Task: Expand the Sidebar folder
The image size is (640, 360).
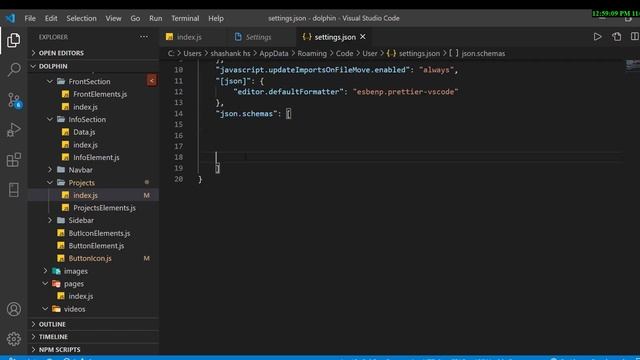Action: pyautogui.click(x=81, y=220)
